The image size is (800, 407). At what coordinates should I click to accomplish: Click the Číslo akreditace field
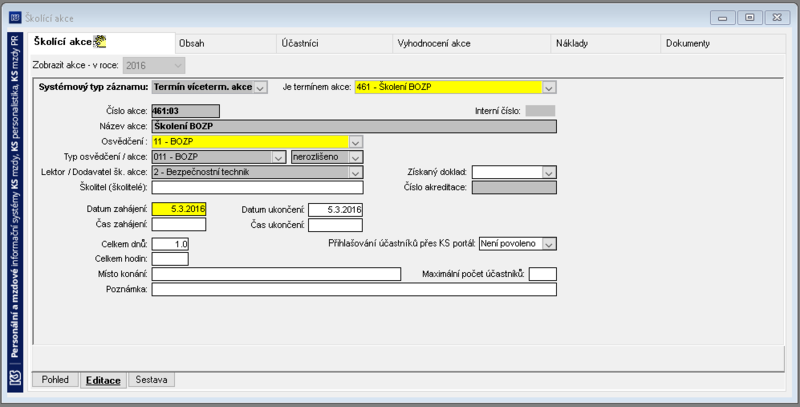point(514,187)
